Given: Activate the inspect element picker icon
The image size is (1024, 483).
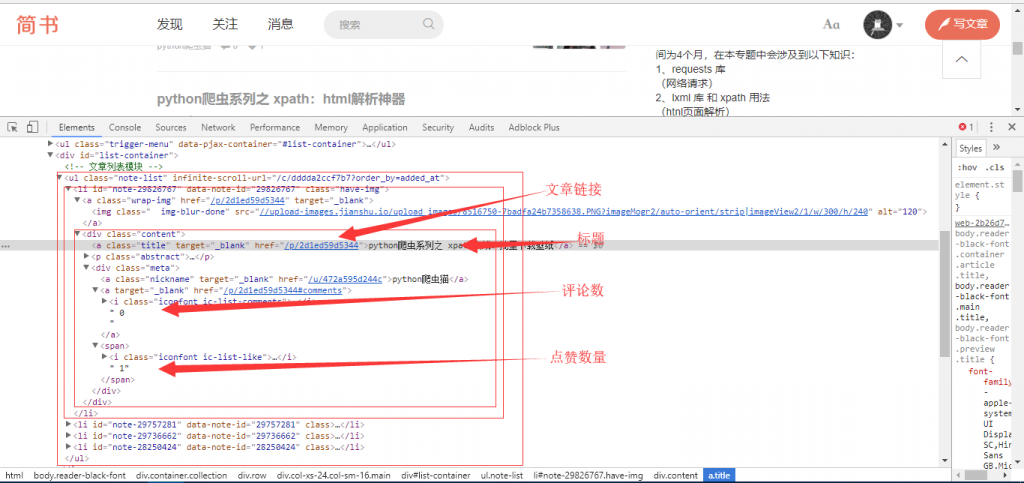Looking at the screenshot, I should [13, 128].
